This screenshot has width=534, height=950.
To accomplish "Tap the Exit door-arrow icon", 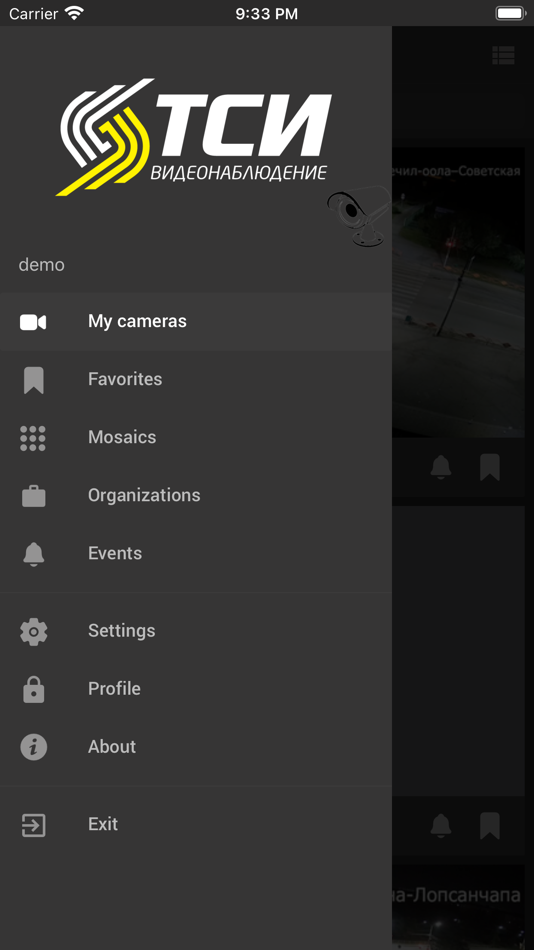I will [x=33, y=825].
